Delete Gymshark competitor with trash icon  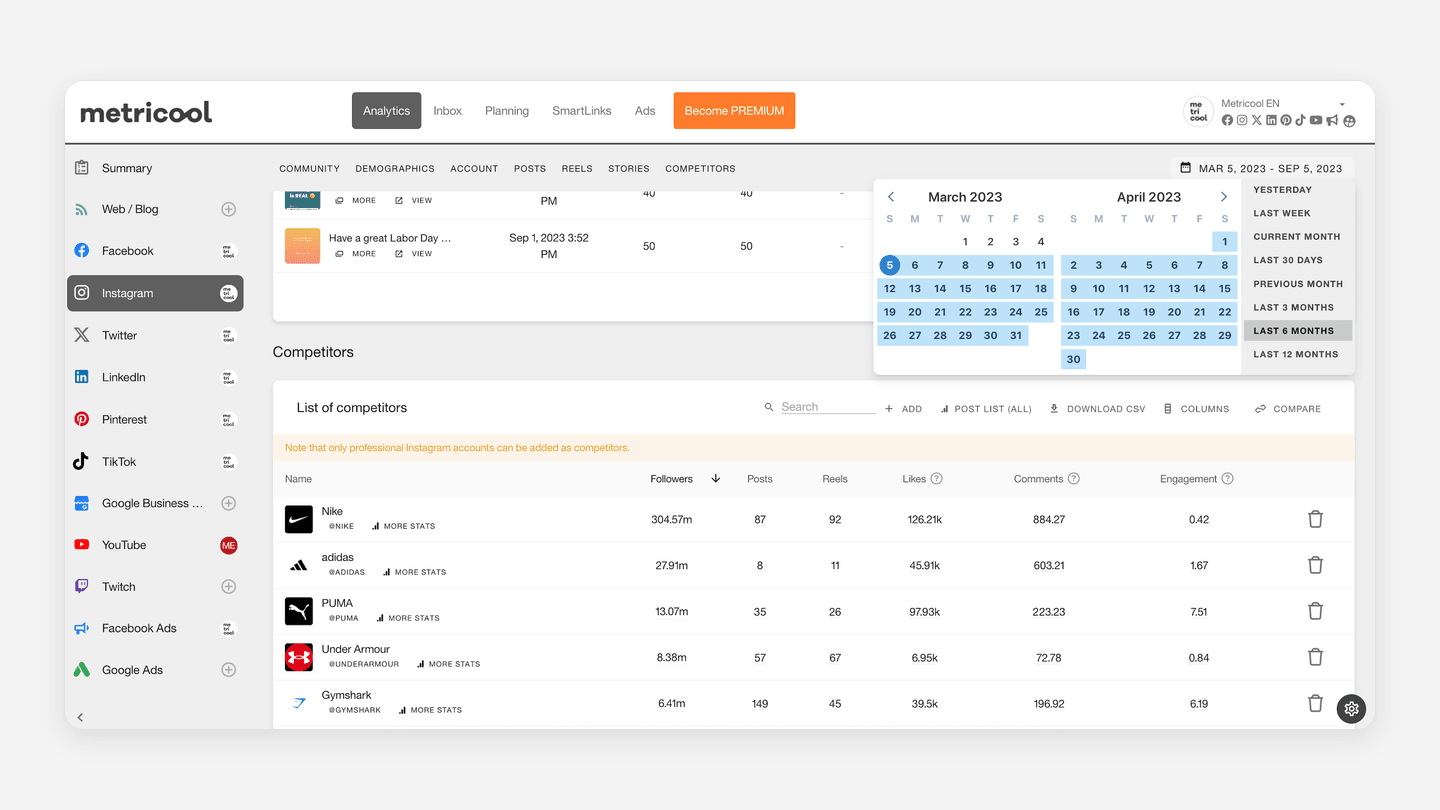point(1315,703)
